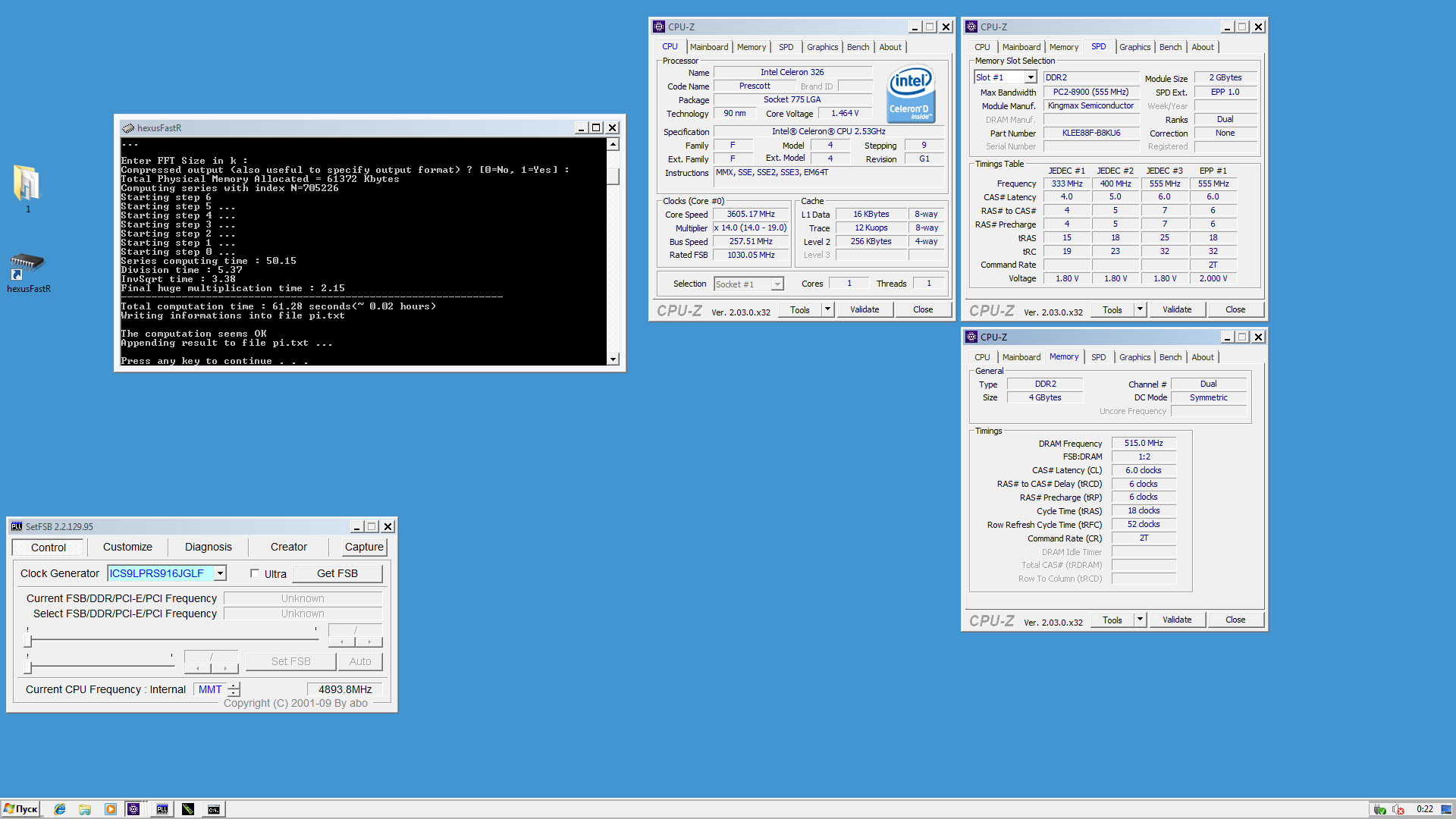Image resolution: width=1456 pixels, height=819 pixels.
Task: Enable the Ultra checkbox in SetFSB
Action: (255, 573)
